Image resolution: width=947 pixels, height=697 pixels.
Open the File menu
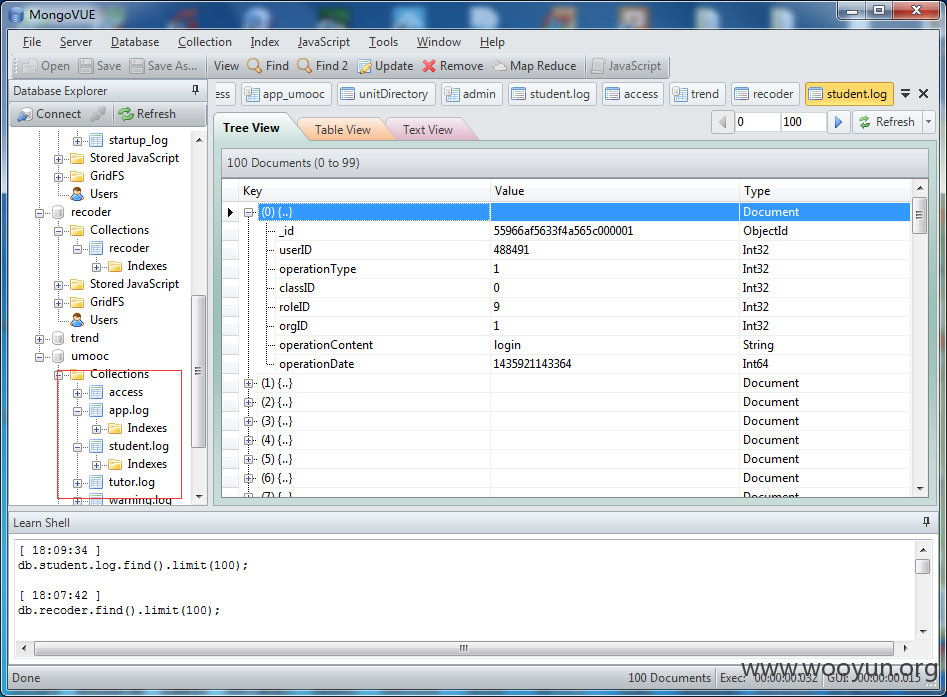pos(32,42)
